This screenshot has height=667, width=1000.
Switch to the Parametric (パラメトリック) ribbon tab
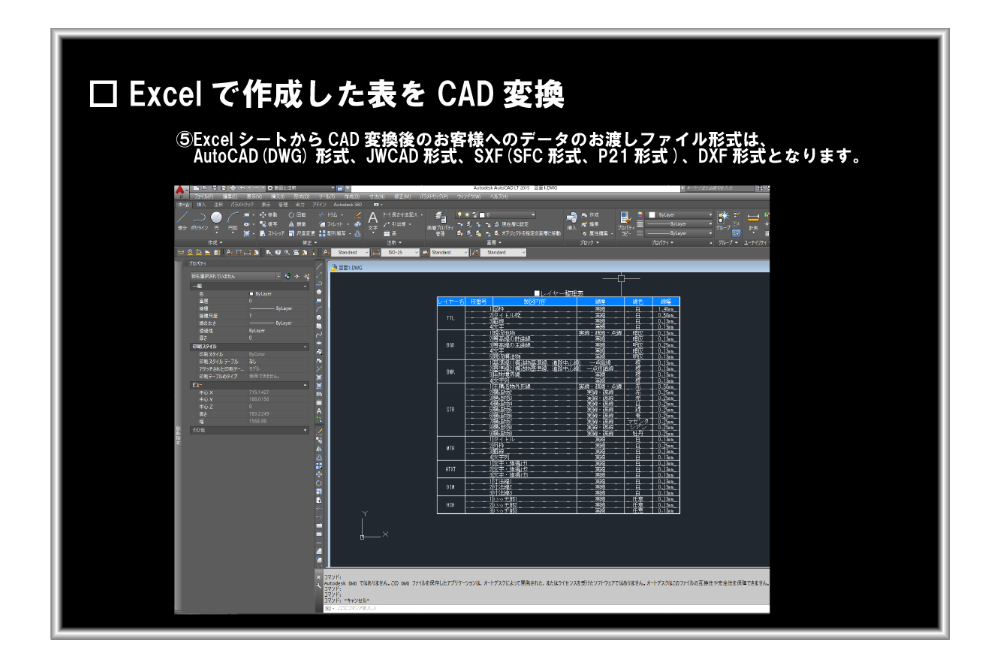coord(242,205)
